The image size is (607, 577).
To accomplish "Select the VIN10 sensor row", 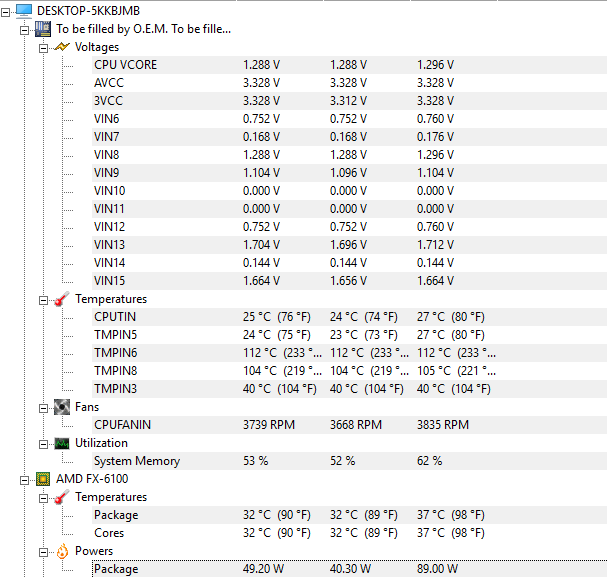I will coord(350,191).
